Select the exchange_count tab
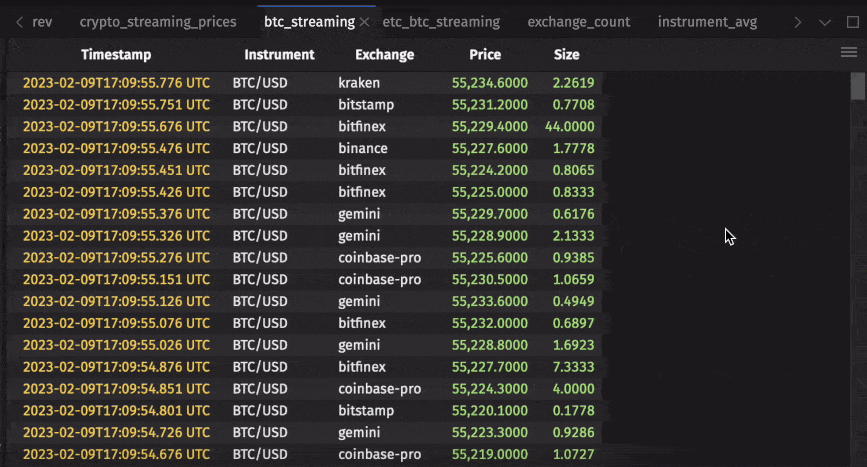Image resolution: width=867 pixels, height=467 pixels. pos(579,22)
